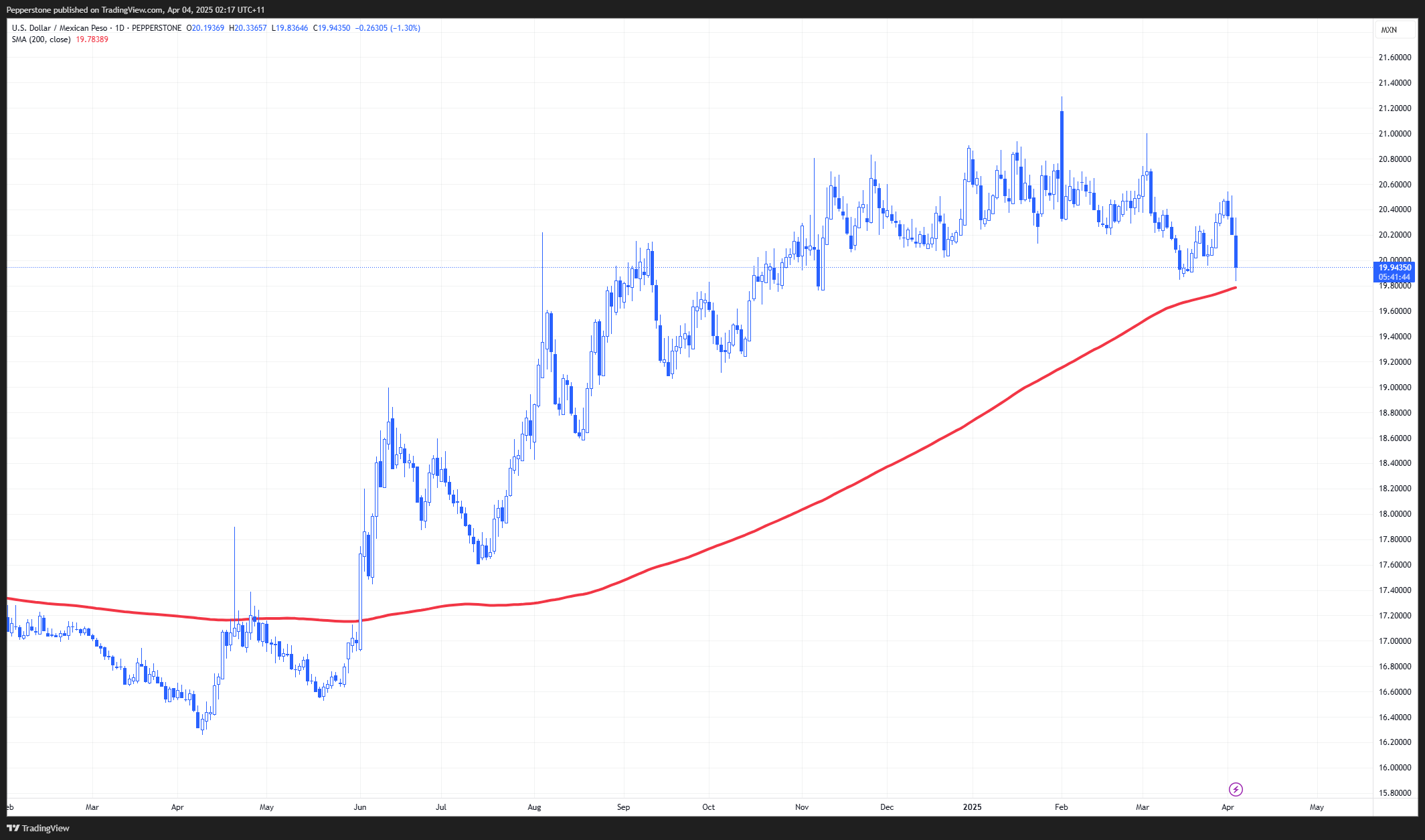Click the MXN currency label button
1425x840 pixels.
pos(1394,29)
